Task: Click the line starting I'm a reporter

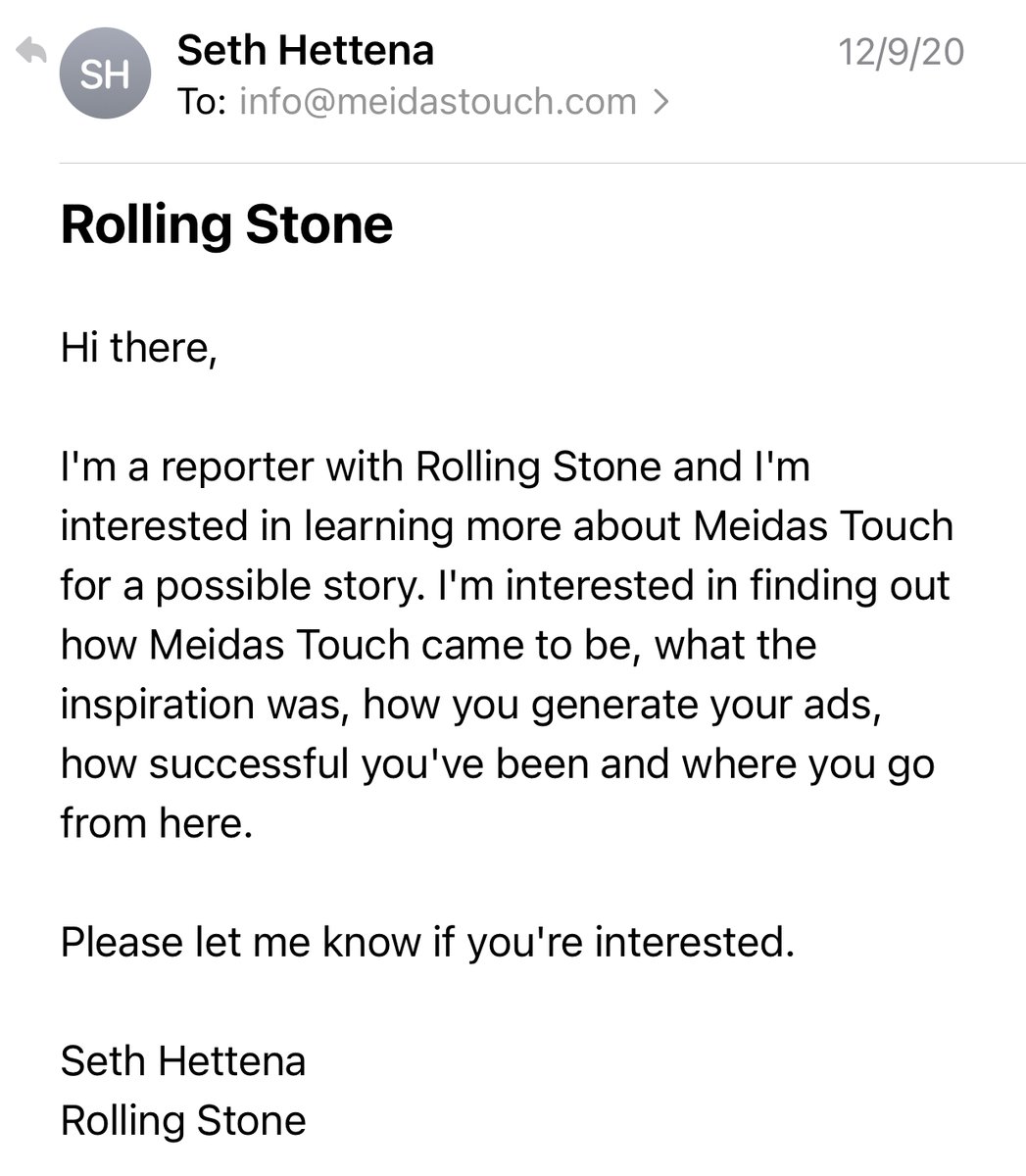Action: [435, 467]
